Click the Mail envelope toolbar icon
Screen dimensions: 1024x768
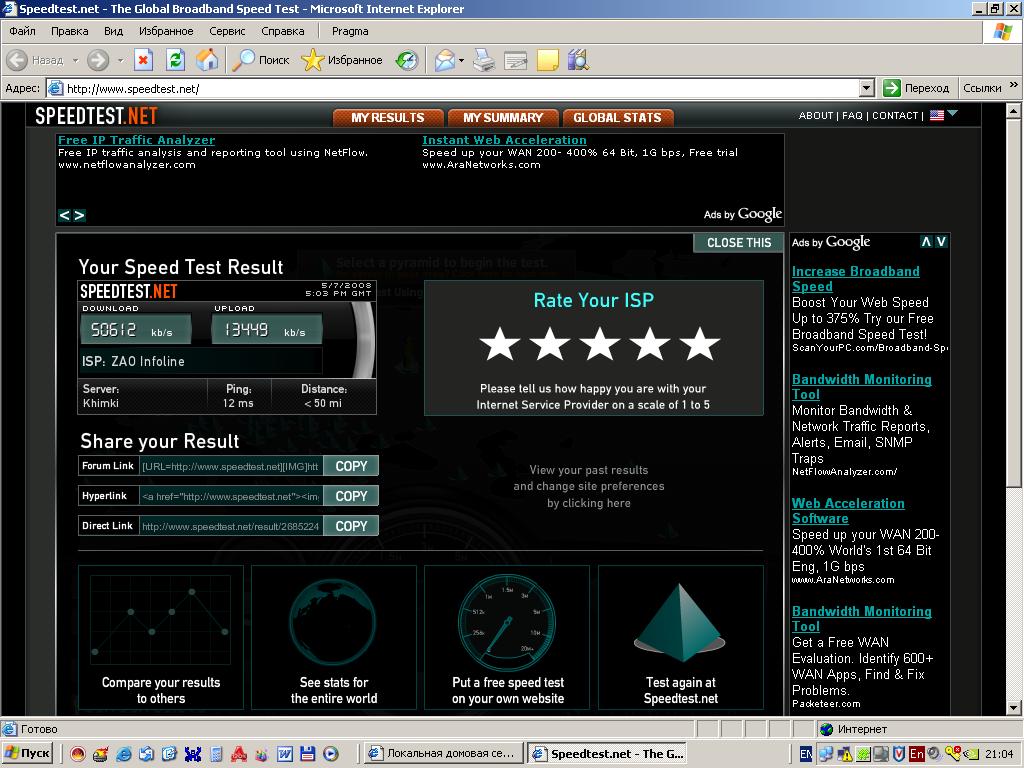pyautogui.click(x=445, y=61)
